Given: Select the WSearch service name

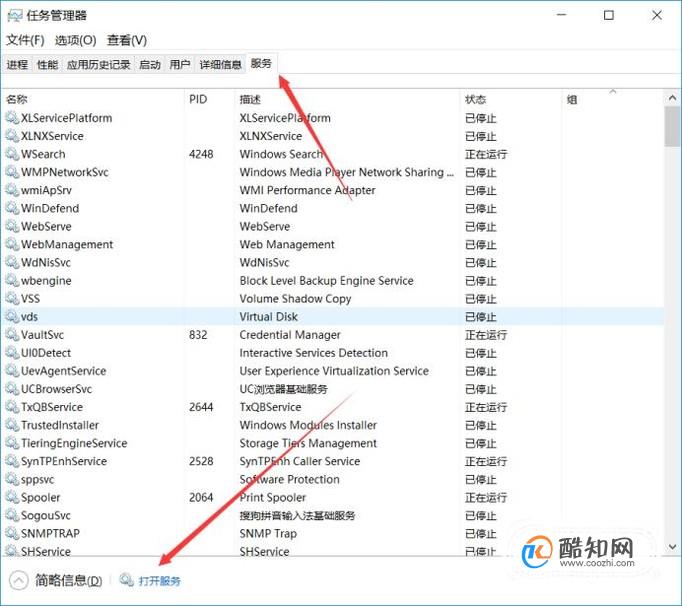Looking at the screenshot, I should [x=43, y=154].
